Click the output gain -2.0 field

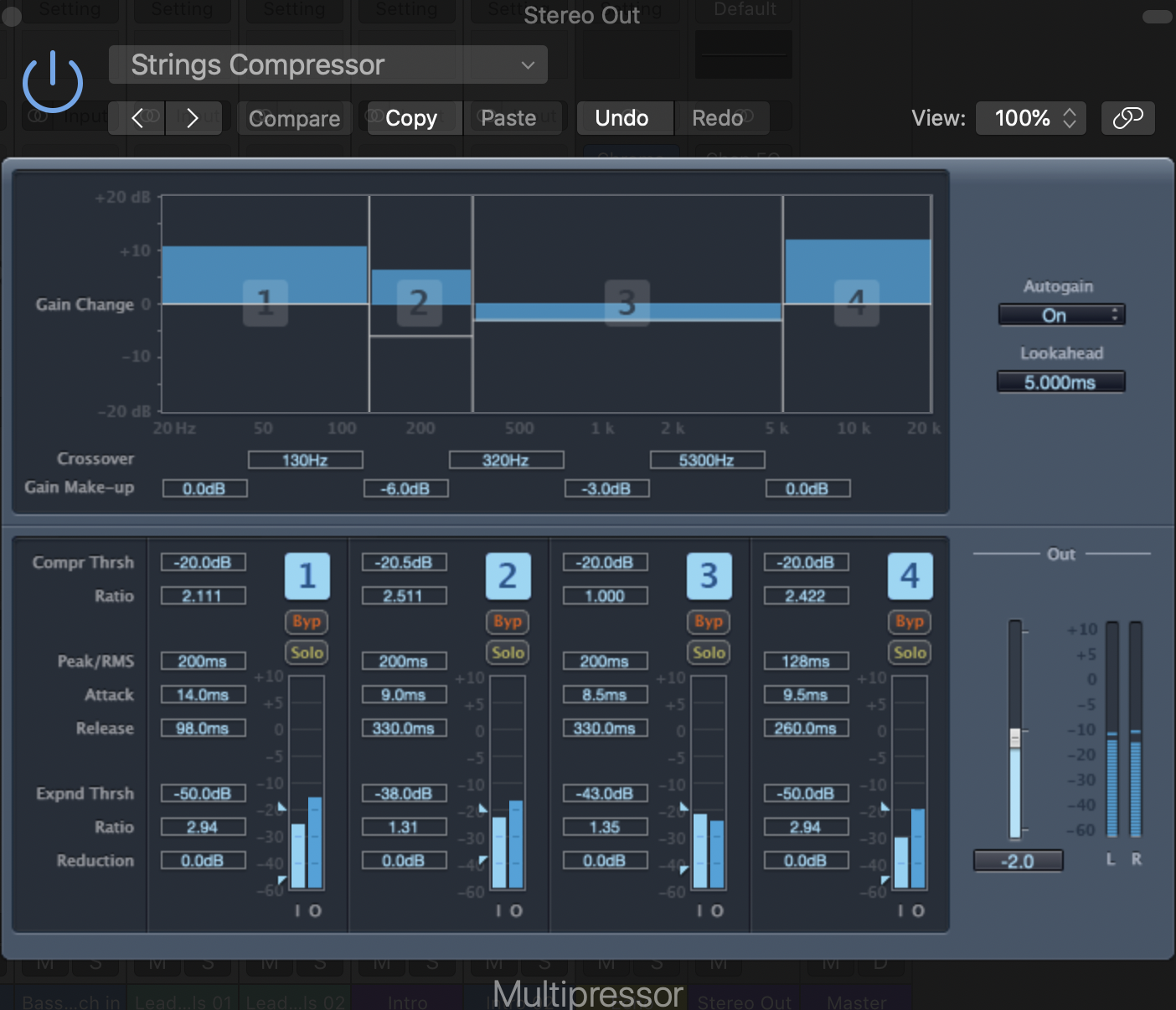pos(1019,861)
